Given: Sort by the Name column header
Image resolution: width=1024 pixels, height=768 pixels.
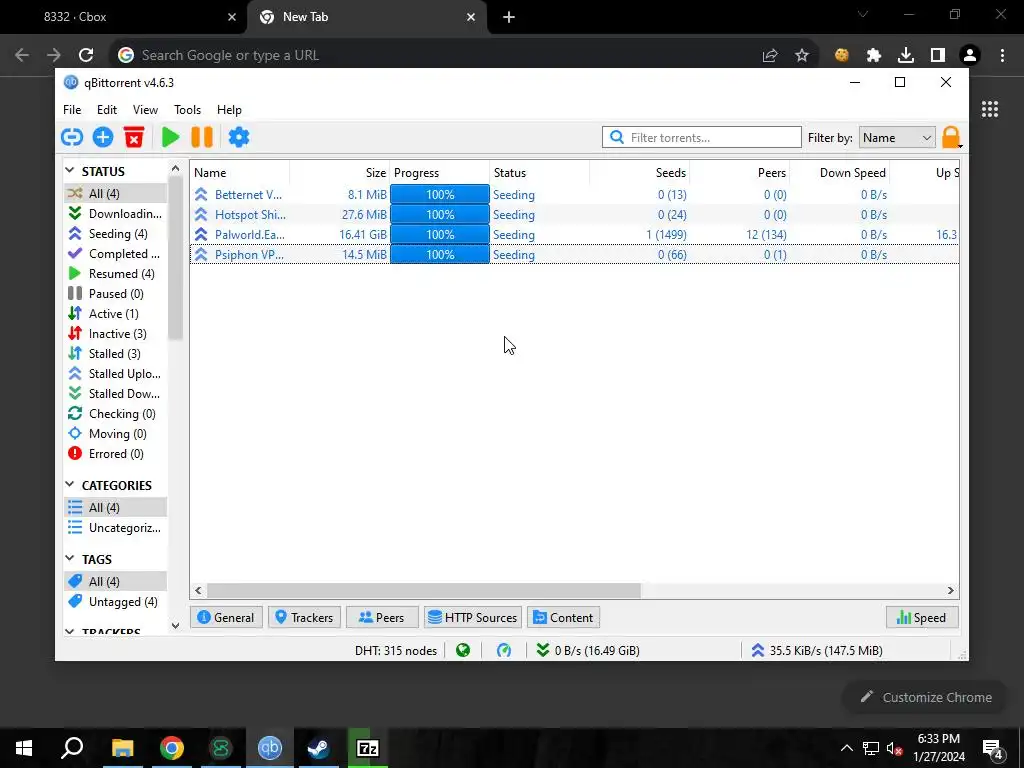Looking at the screenshot, I should pyautogui.click(x=240, y=172).
